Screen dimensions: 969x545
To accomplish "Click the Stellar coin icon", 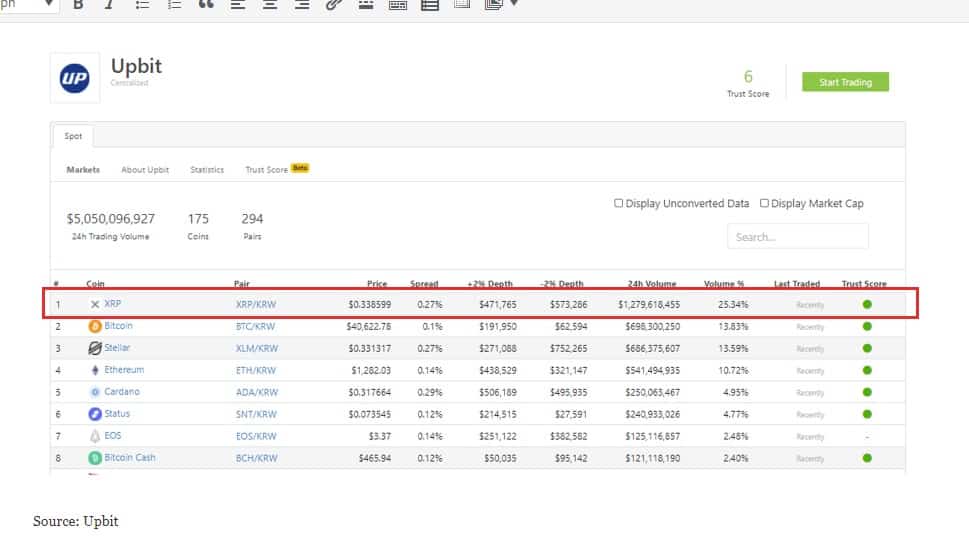I will pos(95,349).
